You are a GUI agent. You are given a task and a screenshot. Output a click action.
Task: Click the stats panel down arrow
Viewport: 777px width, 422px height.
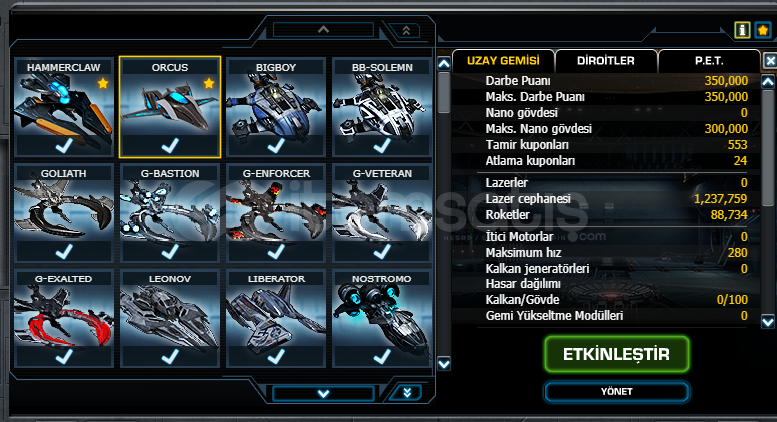pos(768,322)
